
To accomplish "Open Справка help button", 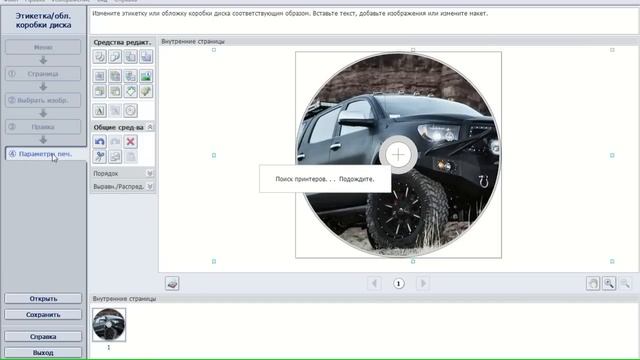I will [43, 337].
